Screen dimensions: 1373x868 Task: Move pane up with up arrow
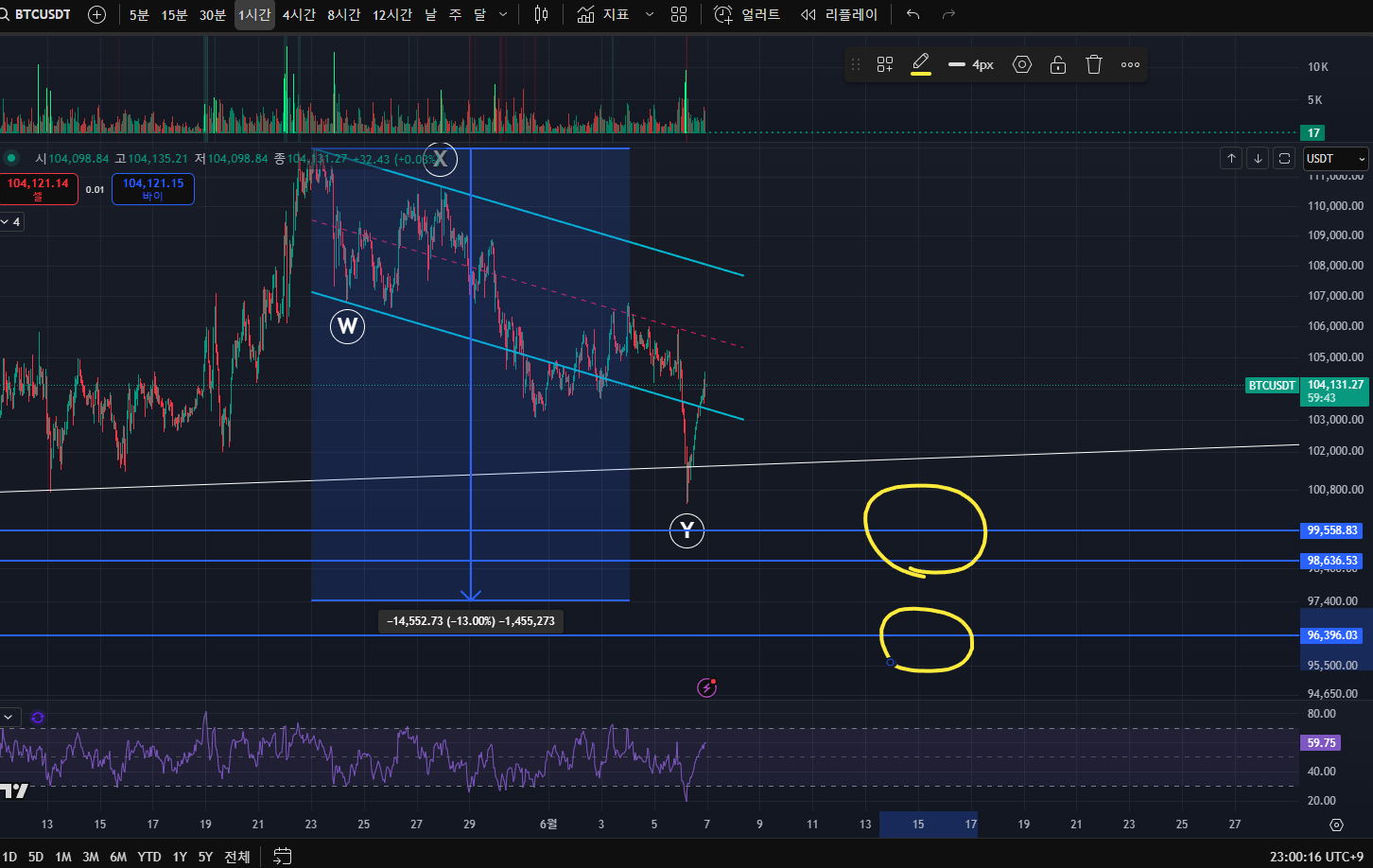point(1231,158)
